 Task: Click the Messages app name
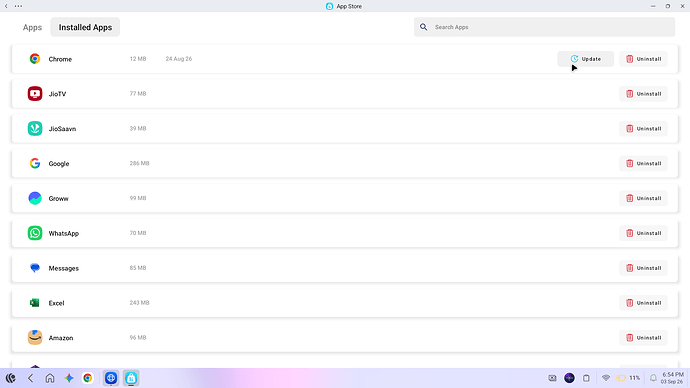click(x=64, y=268)
